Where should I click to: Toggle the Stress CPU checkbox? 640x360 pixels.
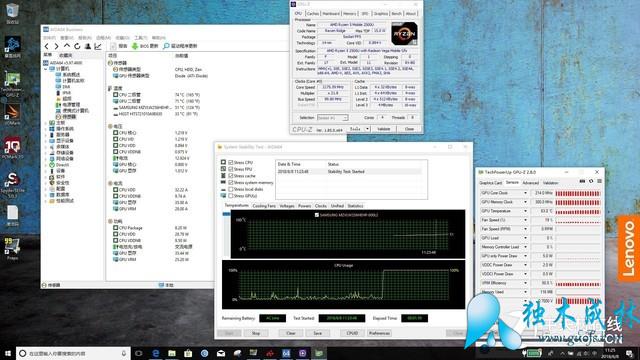231,162
